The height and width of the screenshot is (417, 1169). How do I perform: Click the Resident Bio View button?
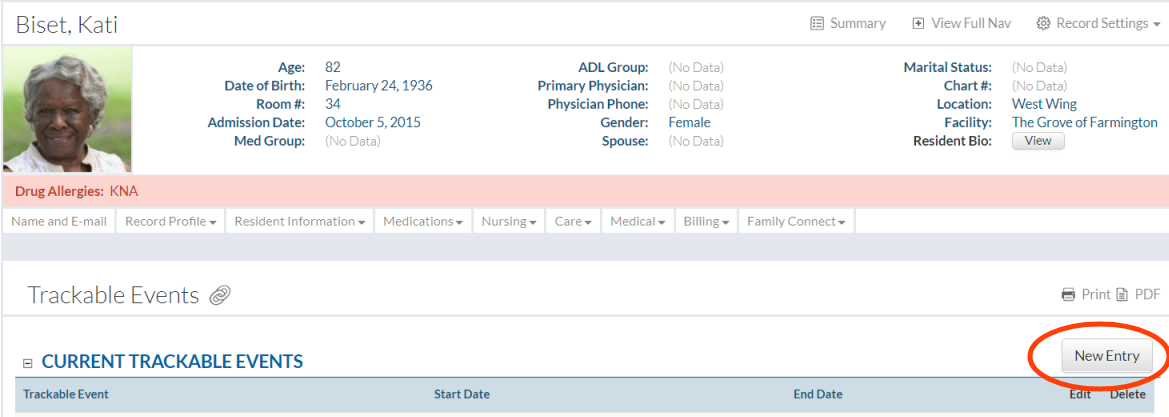click(1038, 141)
